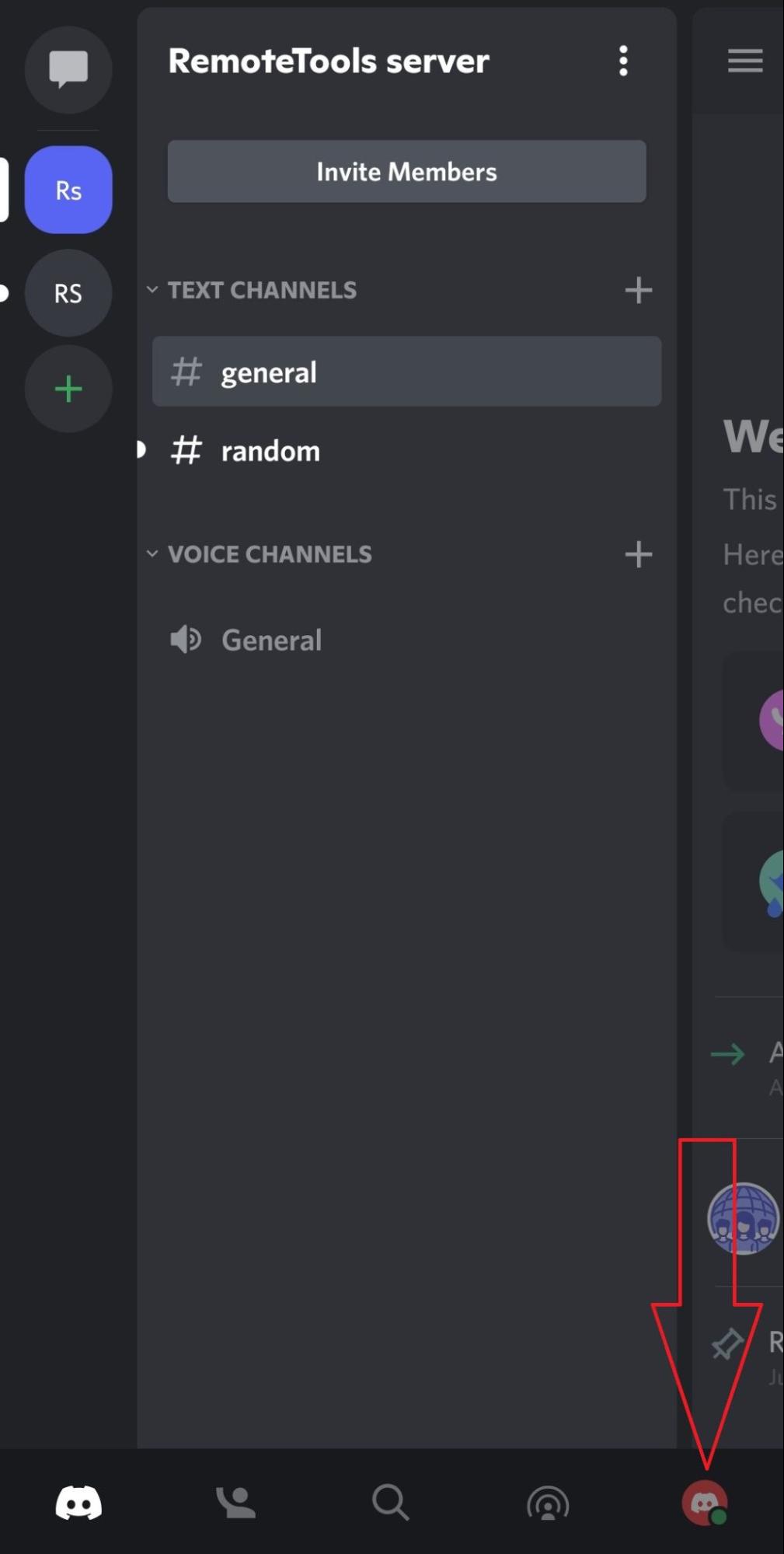Open the Mentions tab
Screen dimensions: 784x1554
548,1503
